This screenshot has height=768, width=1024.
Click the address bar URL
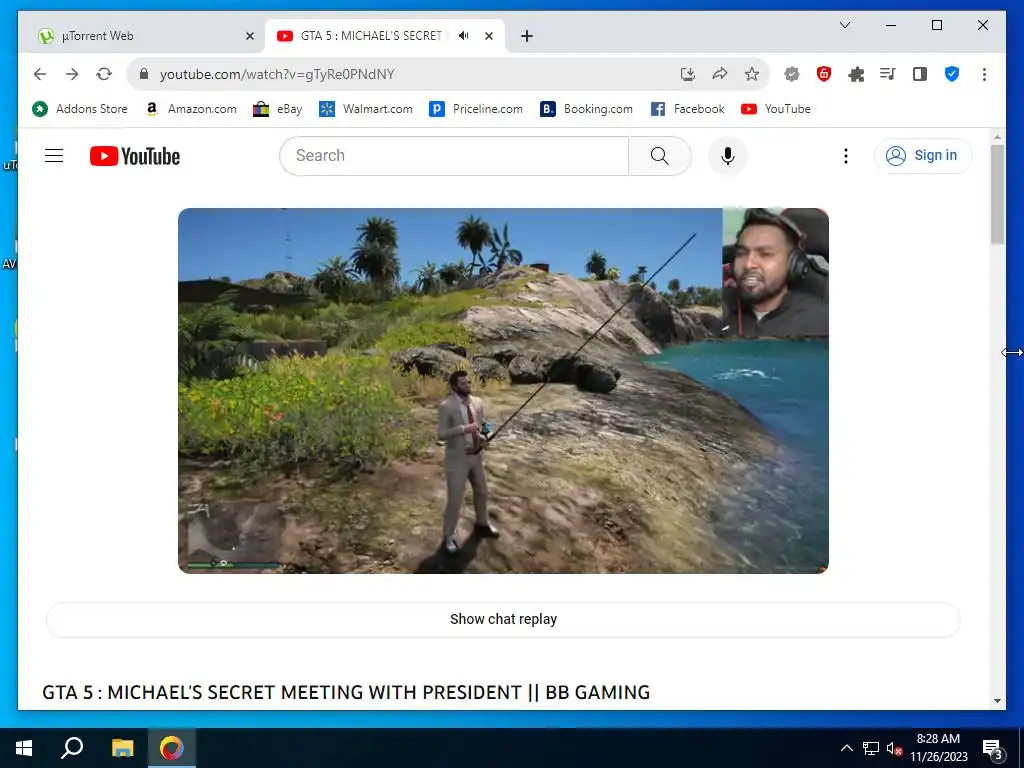(x=277, y=74)
